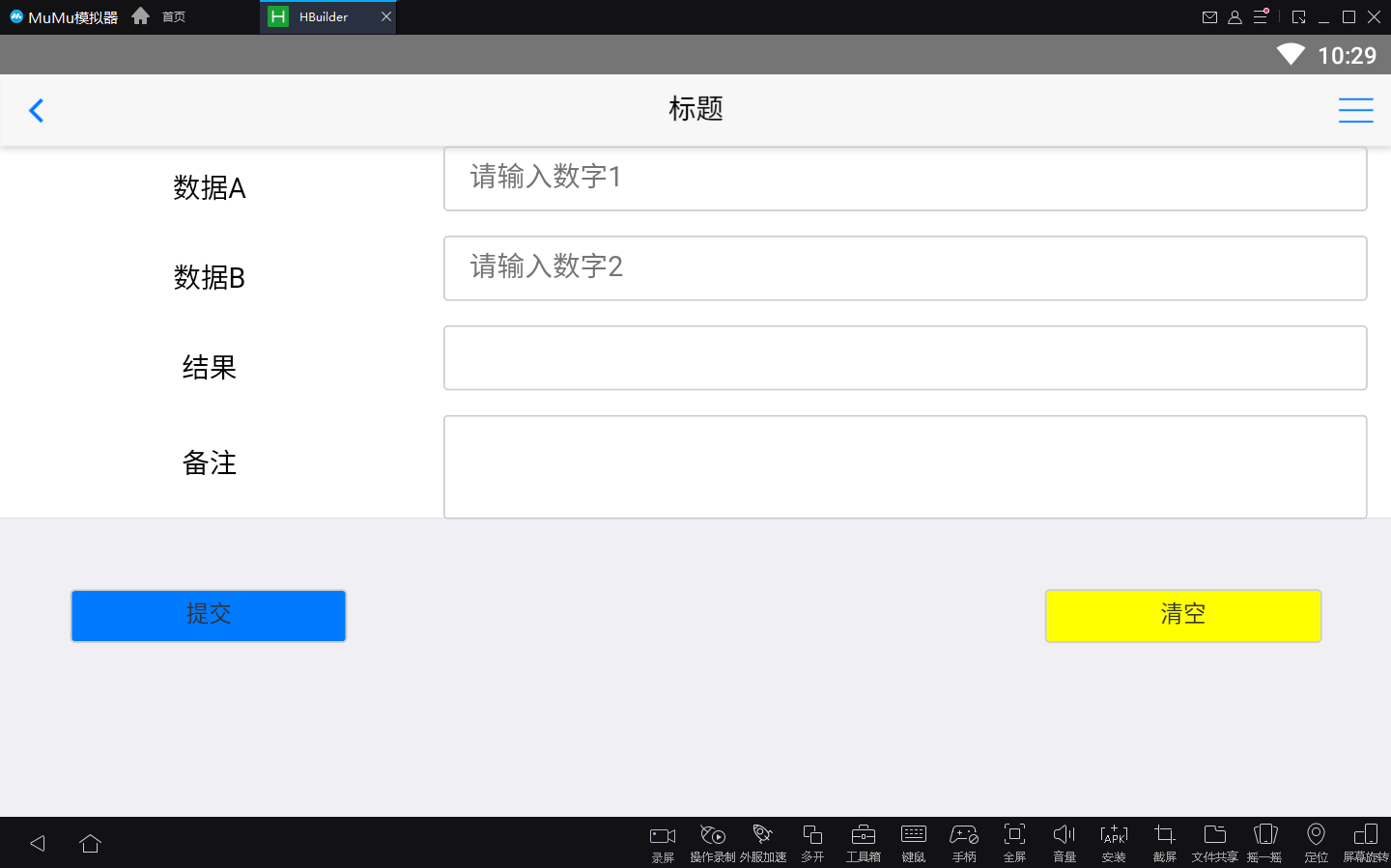Image resolution: width=1391 pixels, height=868 pixels.
Task: Expand 外服加速 acceleration options
Action: point(762,840)
